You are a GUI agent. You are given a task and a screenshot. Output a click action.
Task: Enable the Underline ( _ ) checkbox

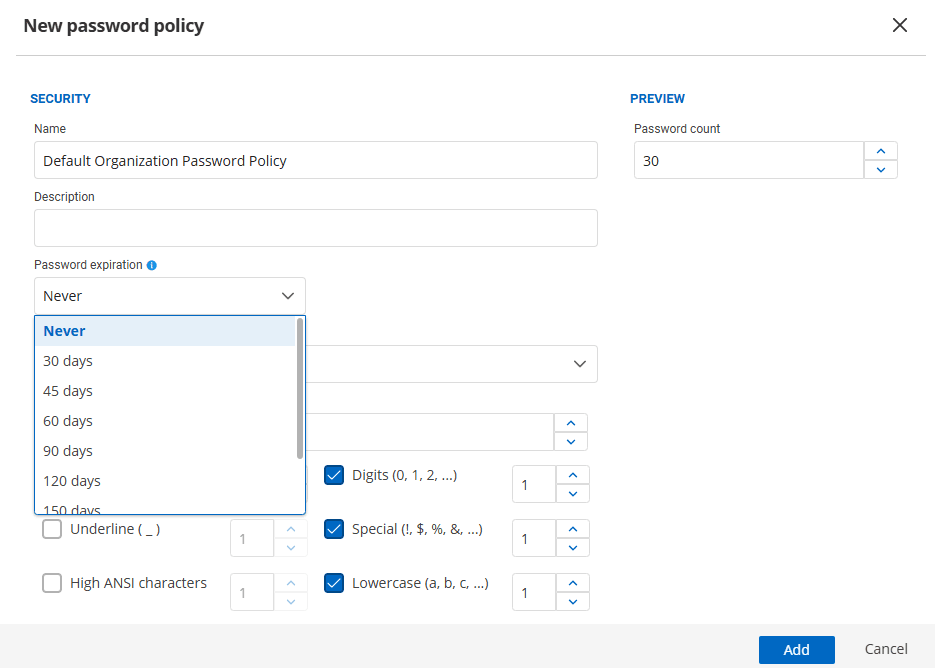[51, 529]
